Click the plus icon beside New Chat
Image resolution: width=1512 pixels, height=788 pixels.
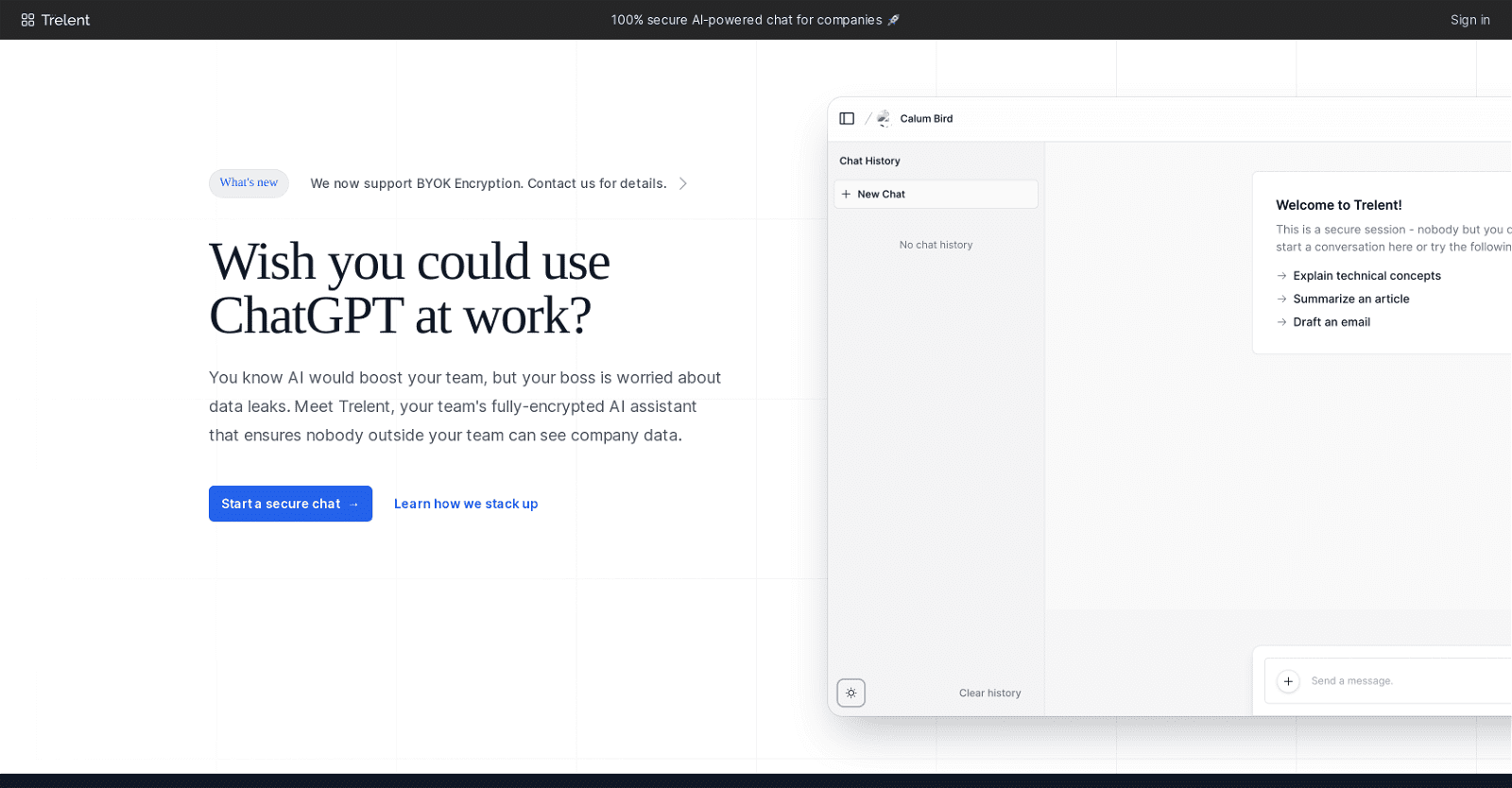tap(846, 195)
